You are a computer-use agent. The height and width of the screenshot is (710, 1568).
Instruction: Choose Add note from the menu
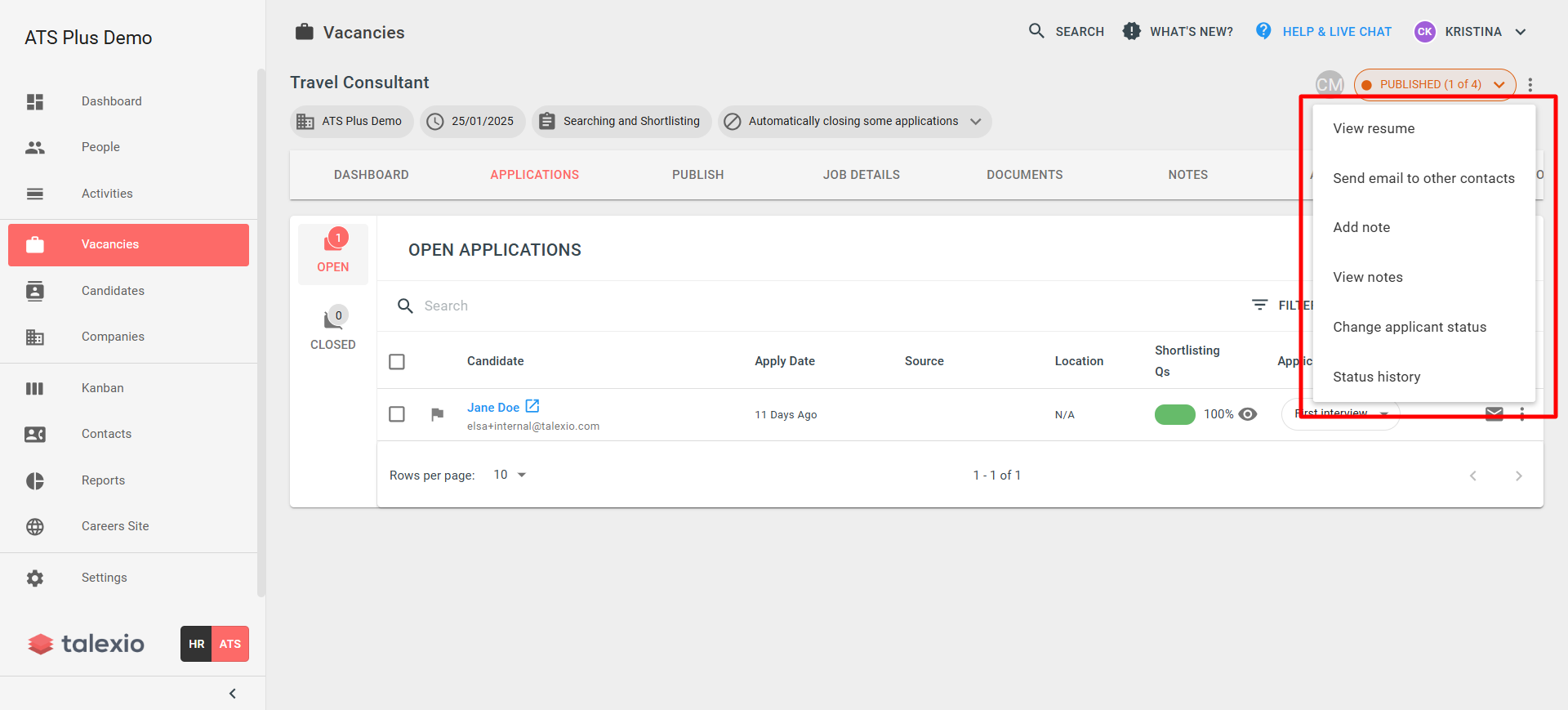[1424, 227]
